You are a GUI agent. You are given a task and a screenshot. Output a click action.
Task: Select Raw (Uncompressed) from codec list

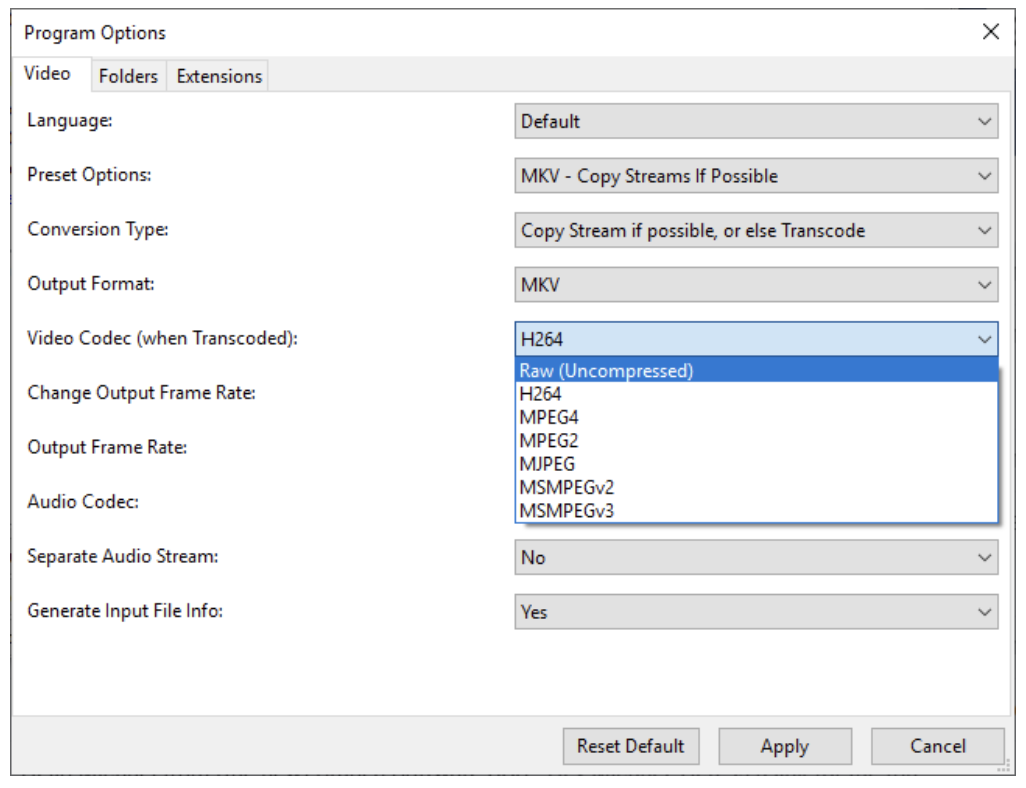point(756,370)
